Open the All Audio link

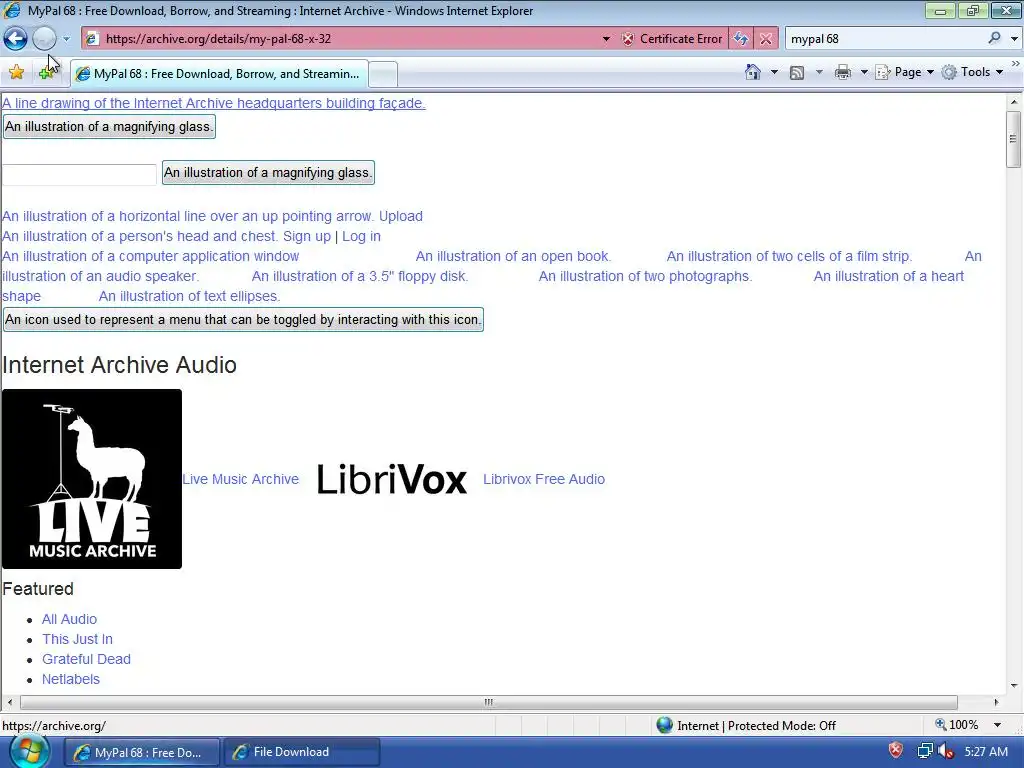click(x=69, y=619)
